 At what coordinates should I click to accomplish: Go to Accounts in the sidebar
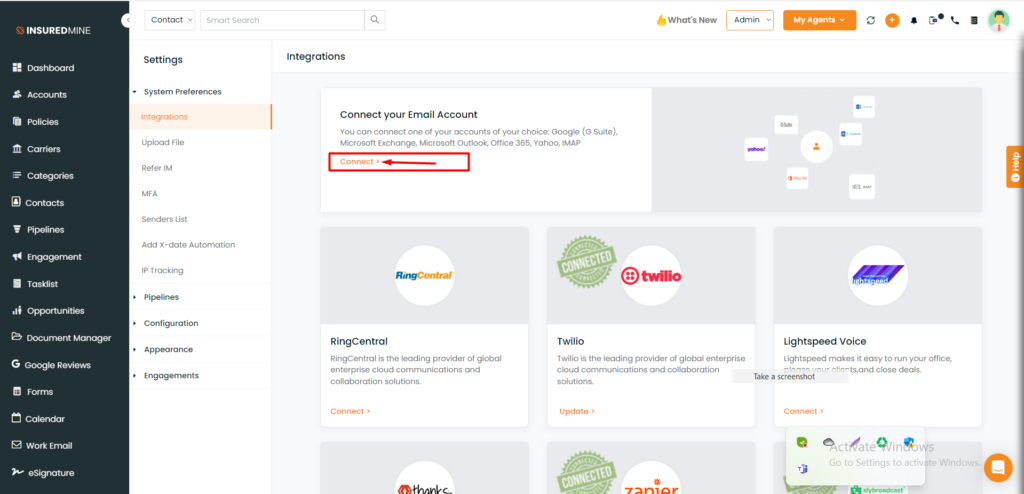(46, 95)
